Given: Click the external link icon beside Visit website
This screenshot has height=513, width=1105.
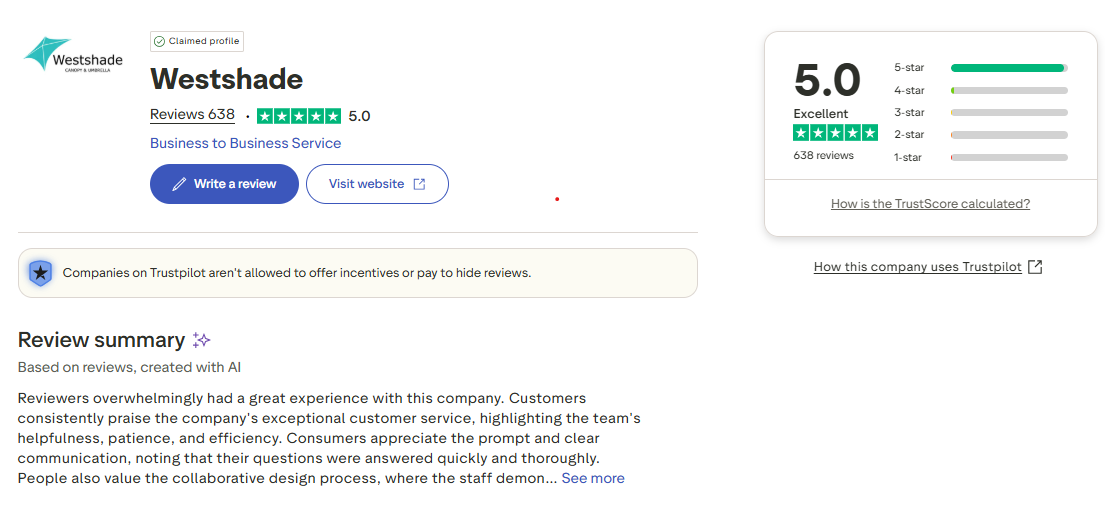Looking at the screenshot, I should tap(419, 184).
